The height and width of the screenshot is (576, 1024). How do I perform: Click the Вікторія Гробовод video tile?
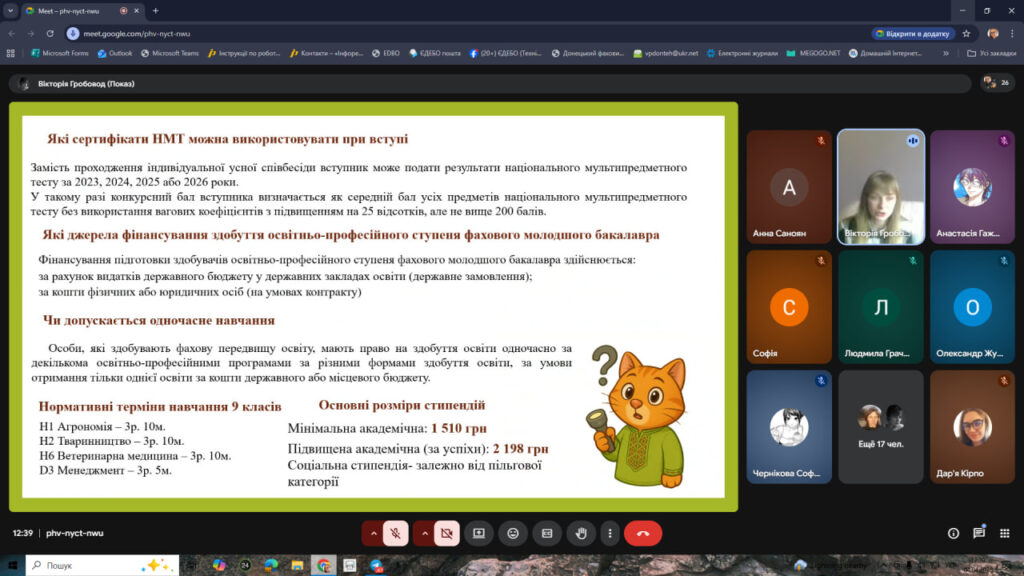(x=881, y=187)
